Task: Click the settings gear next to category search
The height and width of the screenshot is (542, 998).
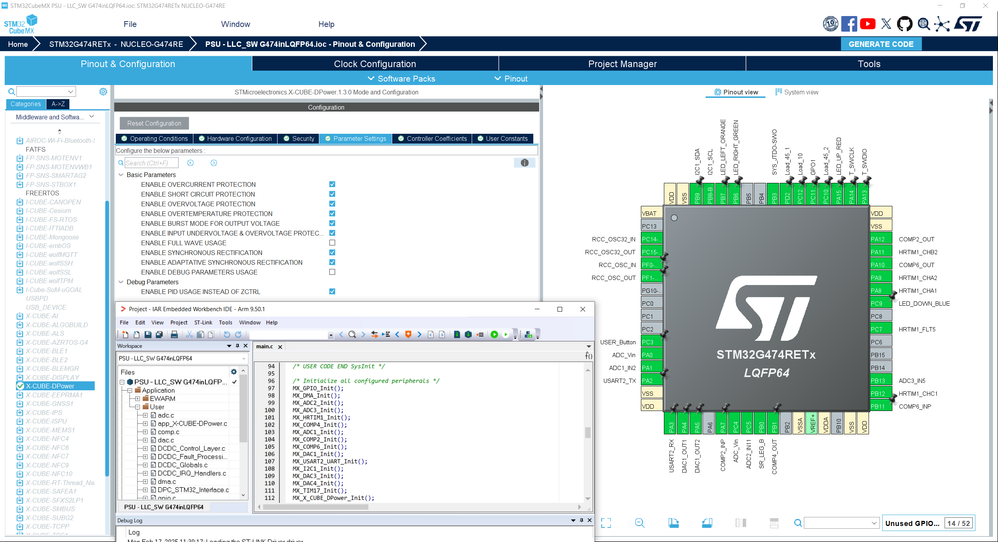Action: coord(103,91)
